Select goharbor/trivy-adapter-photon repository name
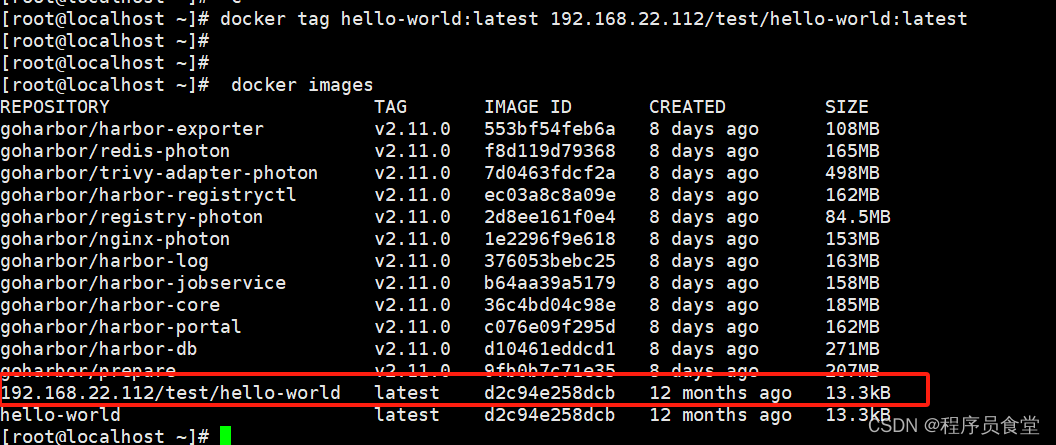 (x=159, y=173)
